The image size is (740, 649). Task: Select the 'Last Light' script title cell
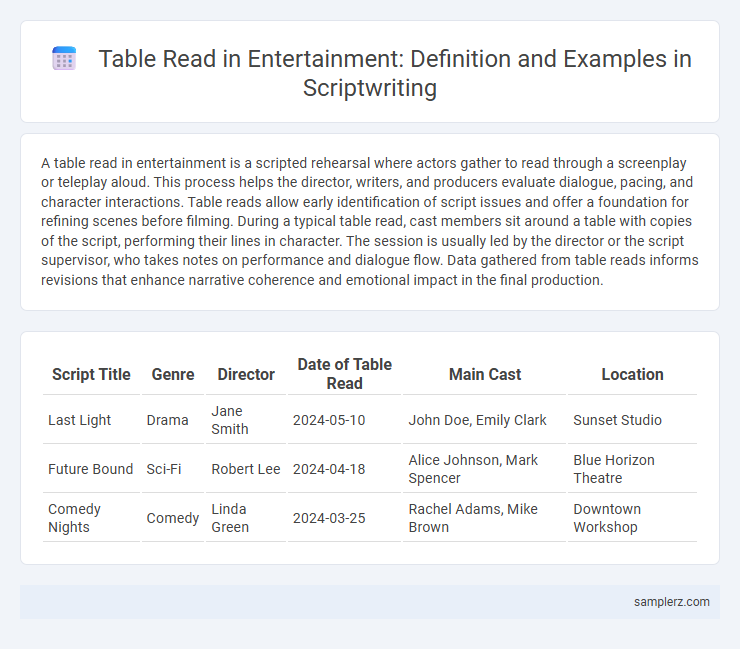[x=91, y=420]
